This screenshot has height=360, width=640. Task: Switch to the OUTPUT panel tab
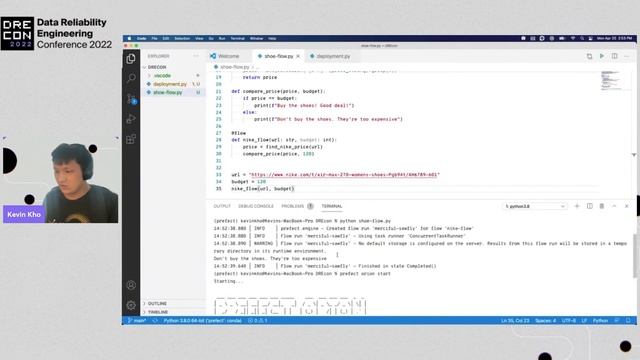(x=222, y=206)
